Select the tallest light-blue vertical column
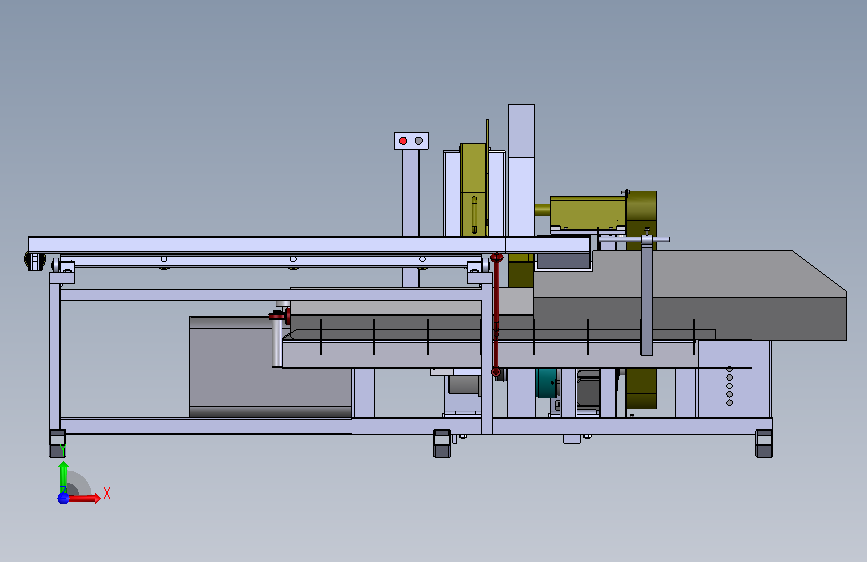The height and width of the screenshot is (562, 867). (x=521, y=170)
